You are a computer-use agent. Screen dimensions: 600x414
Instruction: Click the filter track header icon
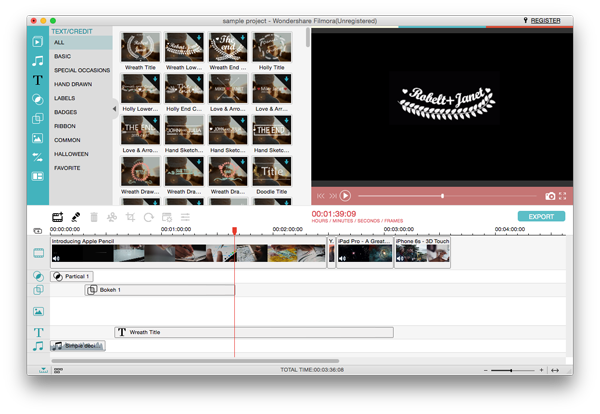(x=38, y=276)
